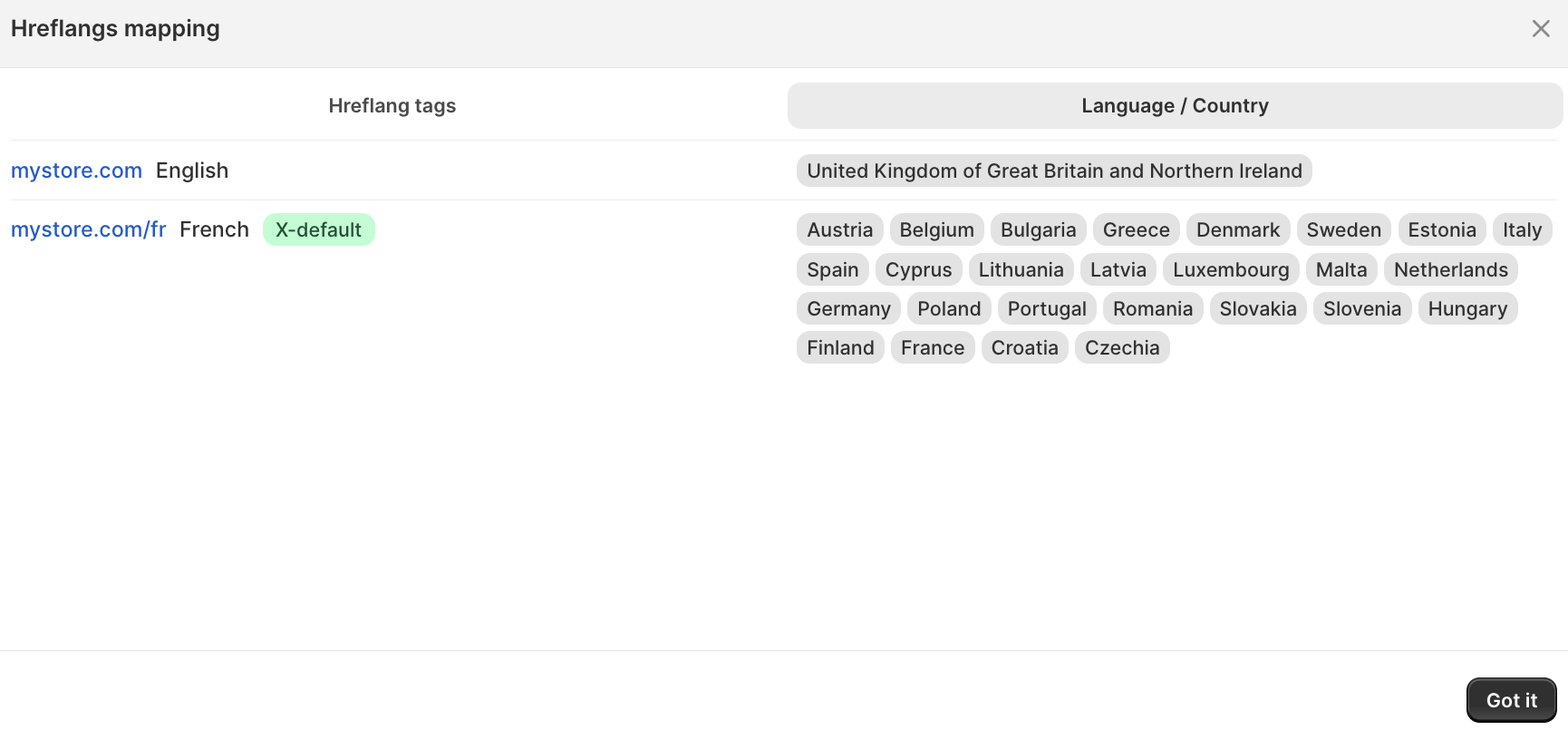Click the X-default badge next to French
The image size is (1568, 740).
pyautogui.click(x=318, y=229)
